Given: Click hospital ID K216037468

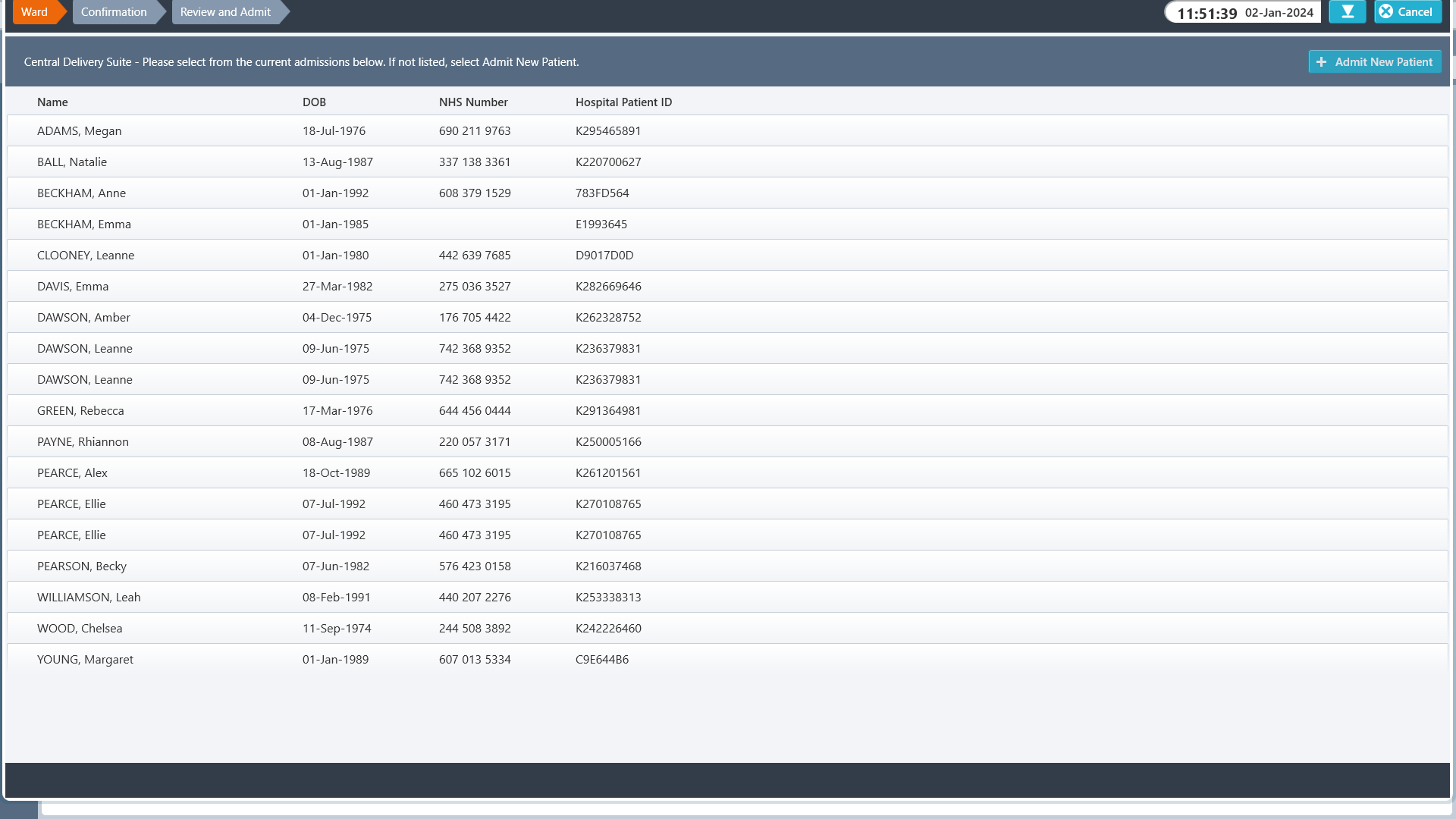Looking at the screenshot, I should [608, 566].
